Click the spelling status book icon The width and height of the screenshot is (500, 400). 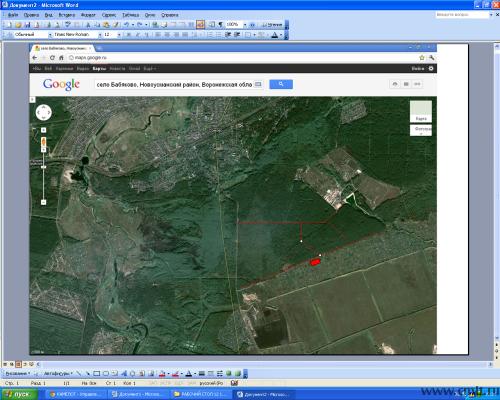[234, 383]
